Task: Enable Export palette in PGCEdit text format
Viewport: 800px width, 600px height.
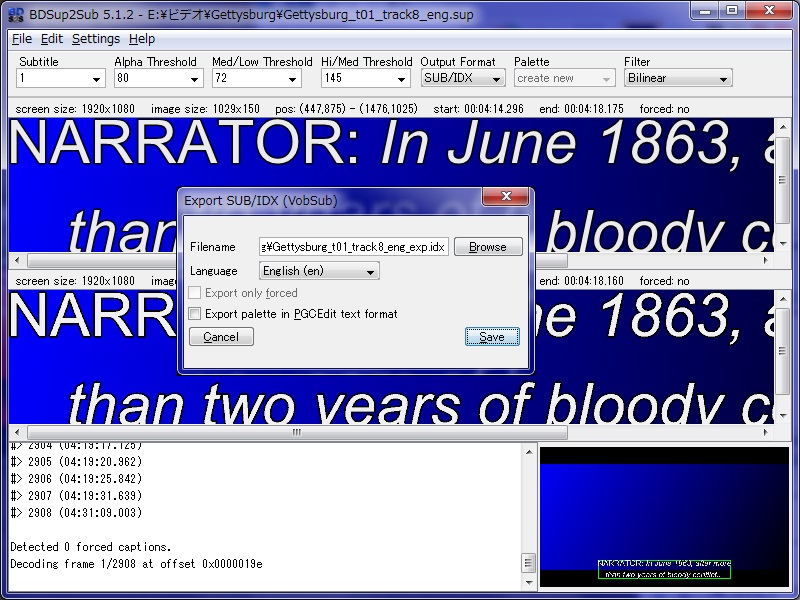Action: pyautogui.click(x=196, y=314)
